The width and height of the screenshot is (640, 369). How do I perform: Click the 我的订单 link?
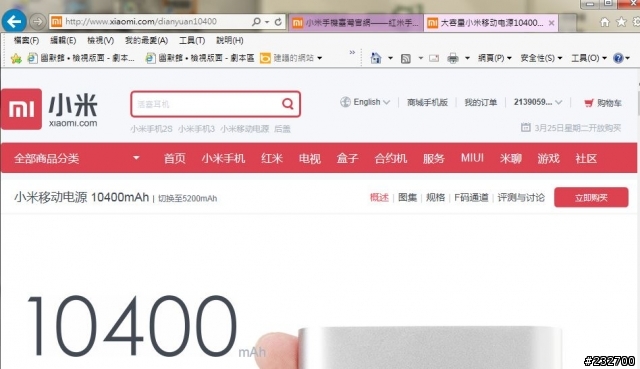point(481,102)
